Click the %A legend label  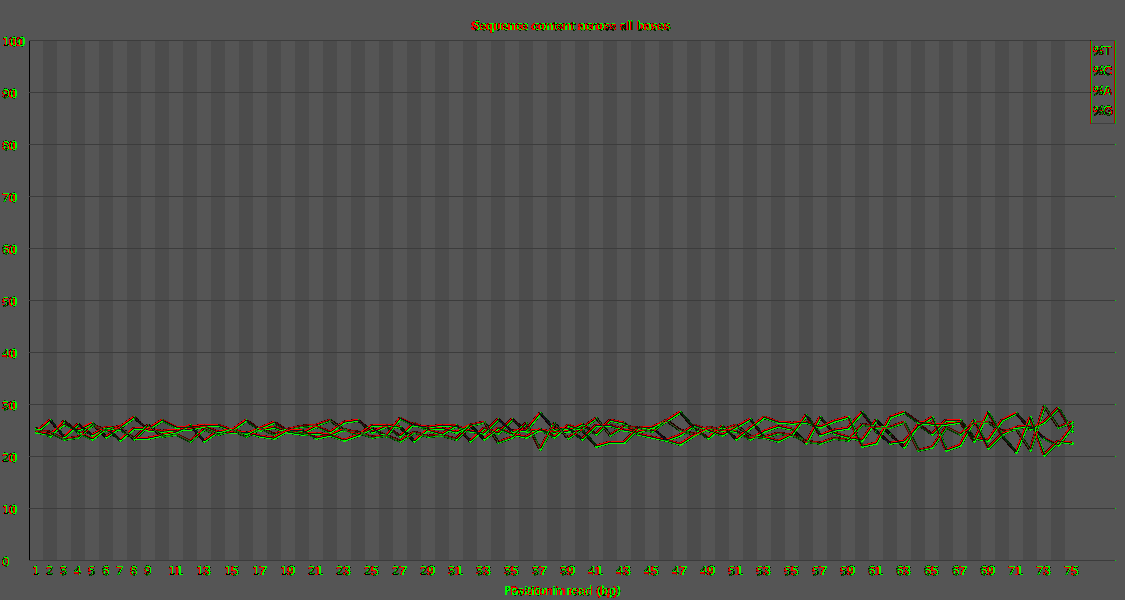[1102, 91]
